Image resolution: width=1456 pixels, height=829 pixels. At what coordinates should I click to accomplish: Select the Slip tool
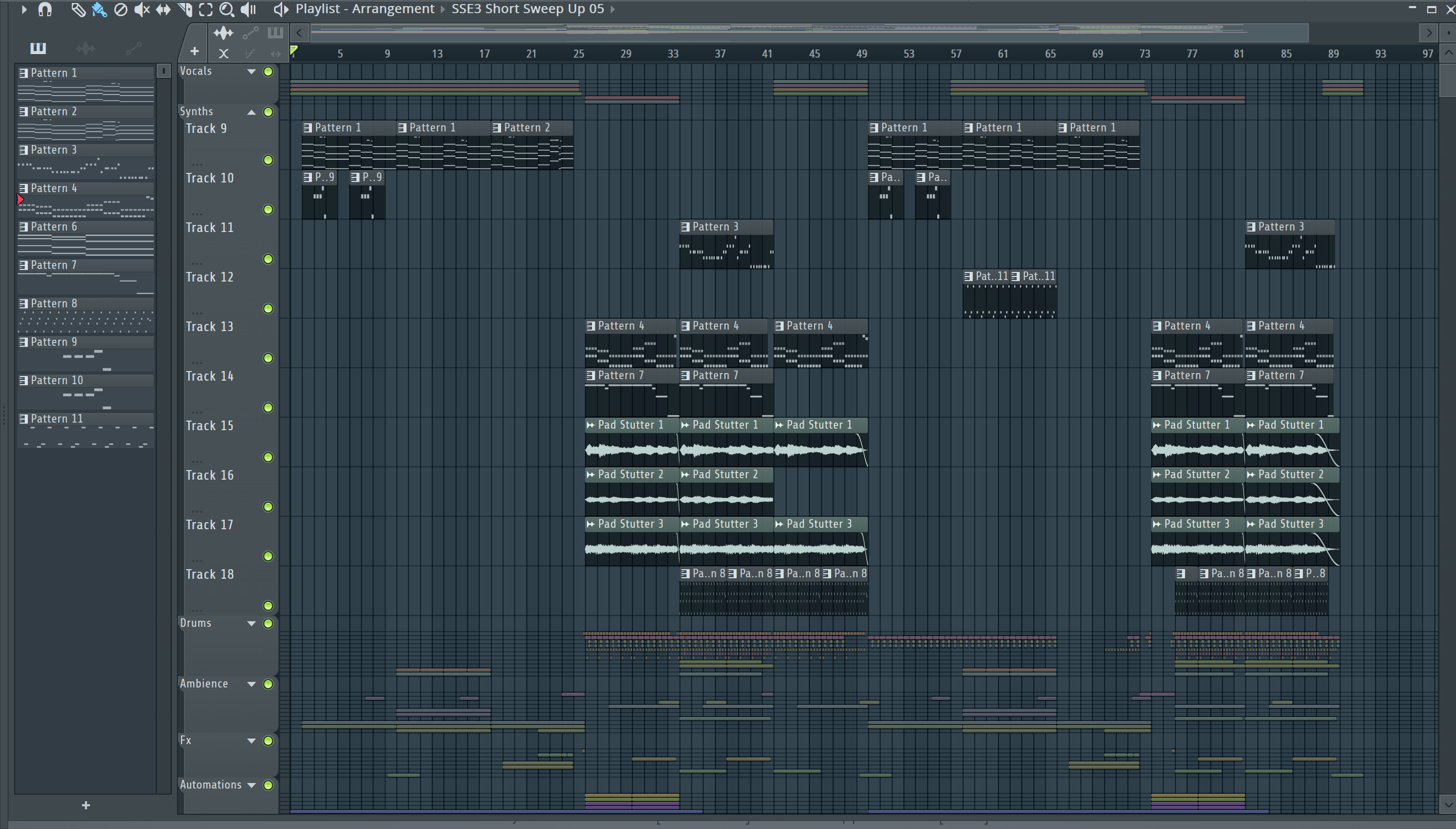click(x=163, y=9)
